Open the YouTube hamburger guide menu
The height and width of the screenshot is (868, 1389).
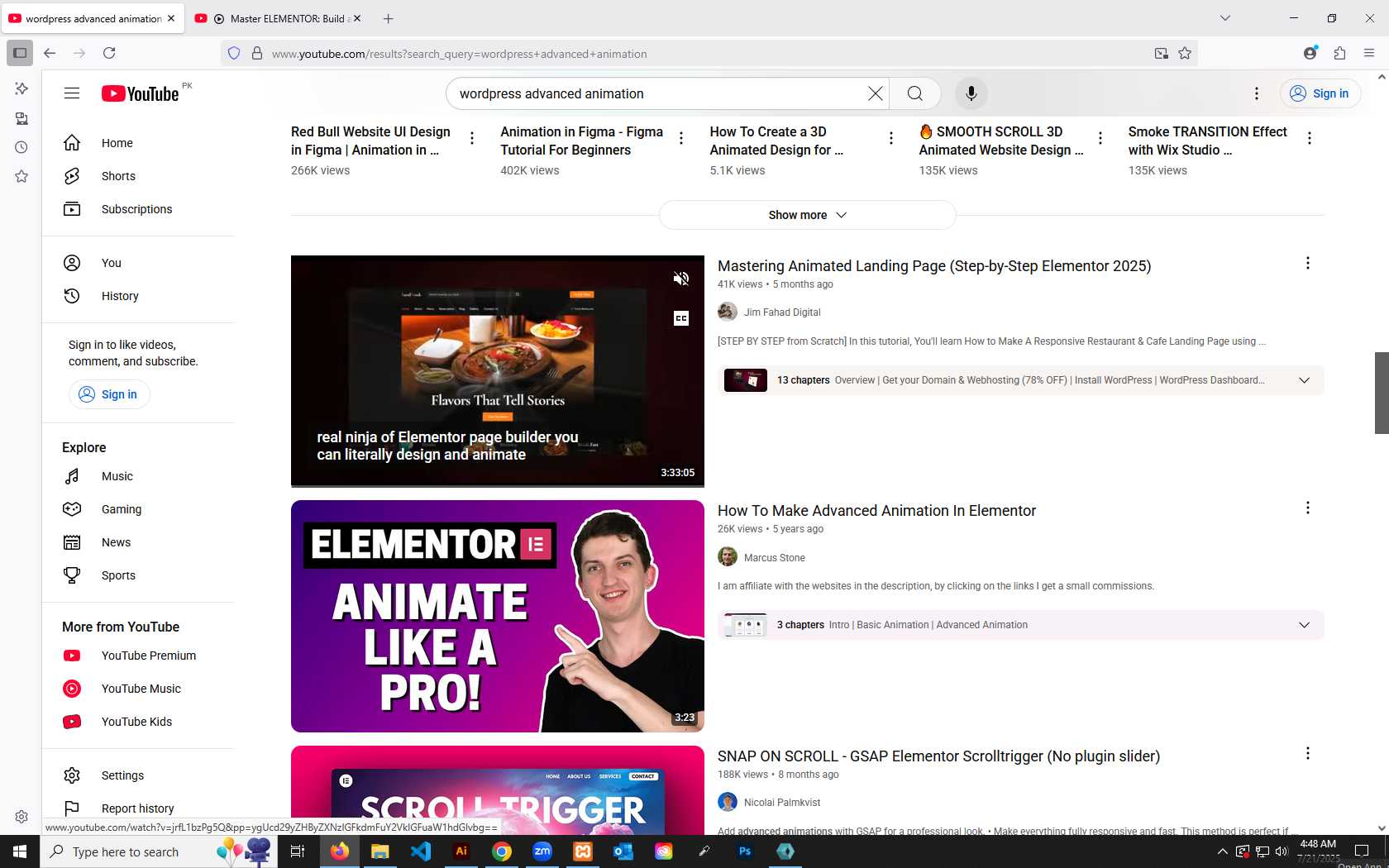click(x=72, y=93)
